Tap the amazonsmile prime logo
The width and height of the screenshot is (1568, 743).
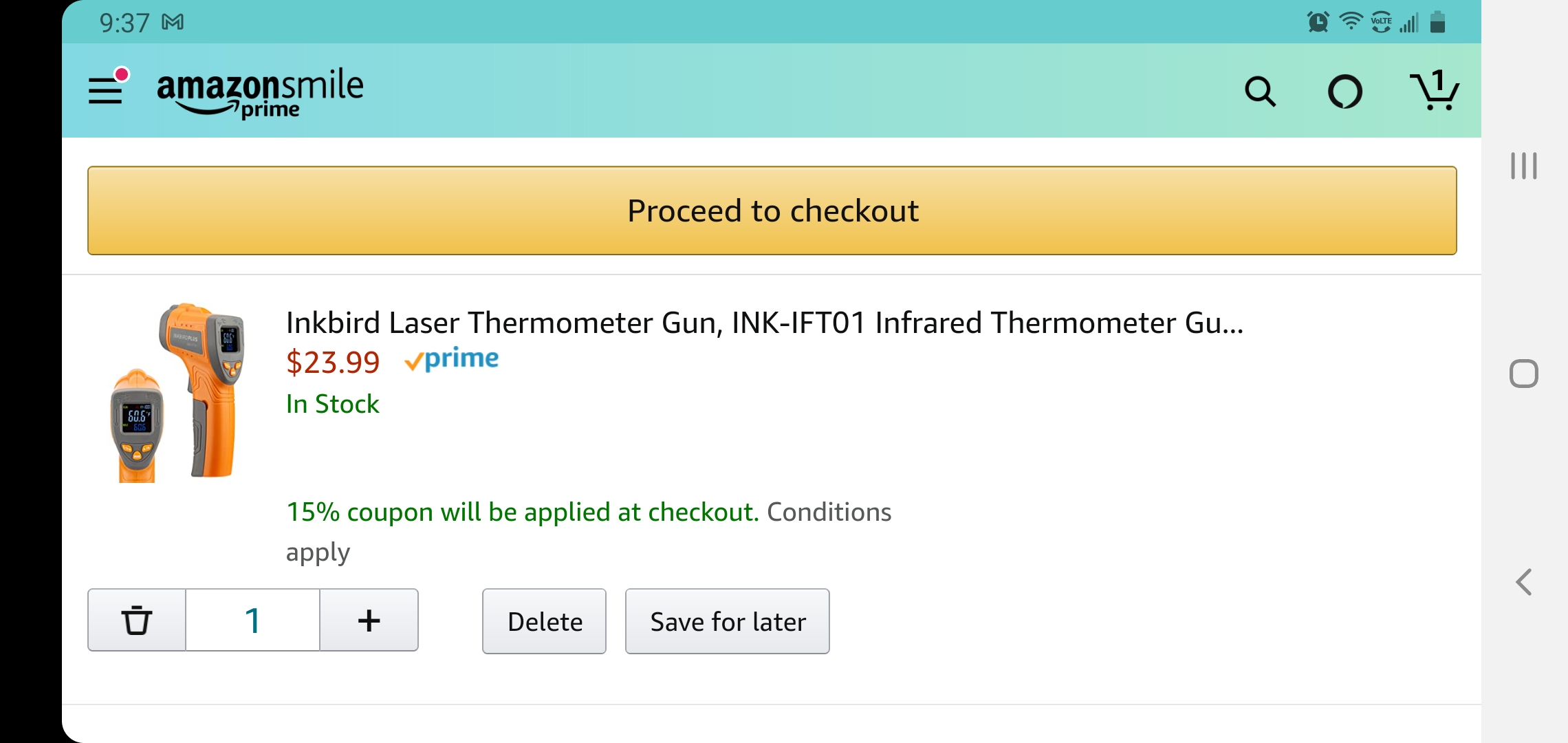tap(260, 93)
